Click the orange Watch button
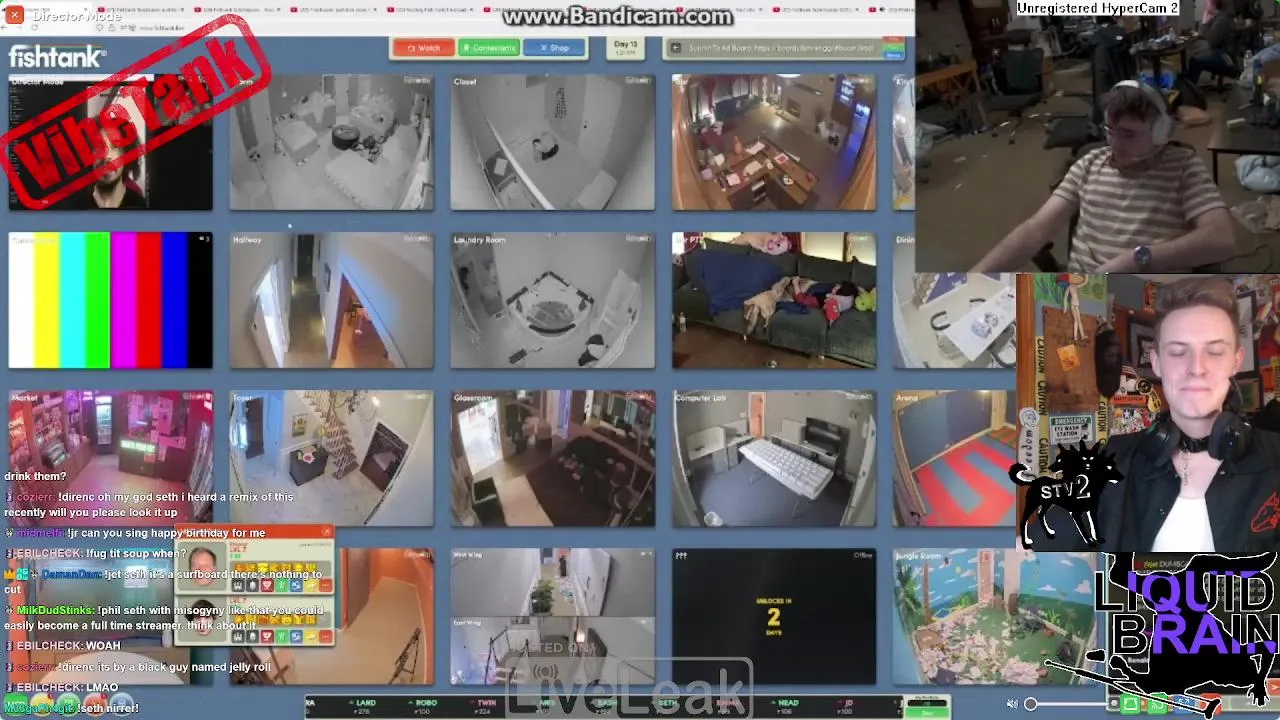The image size is (1280, 720). (x=423, y=48)
